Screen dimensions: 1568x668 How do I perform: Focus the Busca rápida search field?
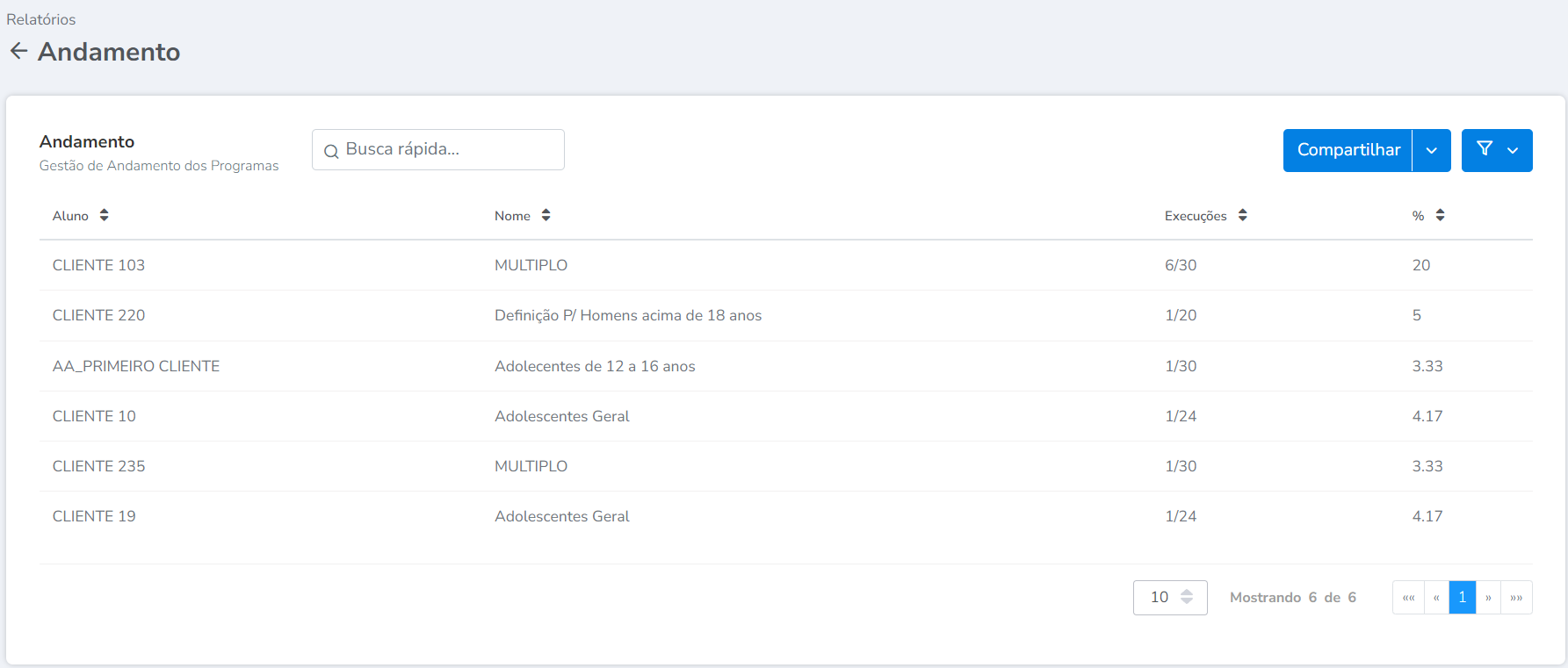pyautogui.click(x=448, y=150)
